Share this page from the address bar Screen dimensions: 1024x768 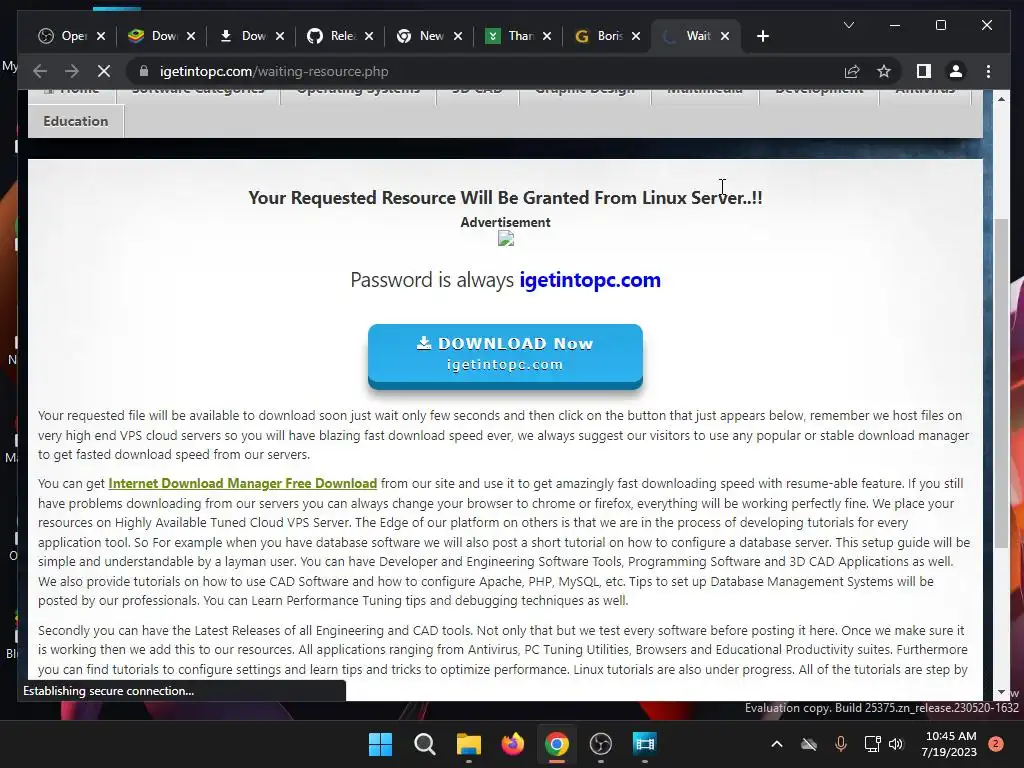[x=852, y=71]
